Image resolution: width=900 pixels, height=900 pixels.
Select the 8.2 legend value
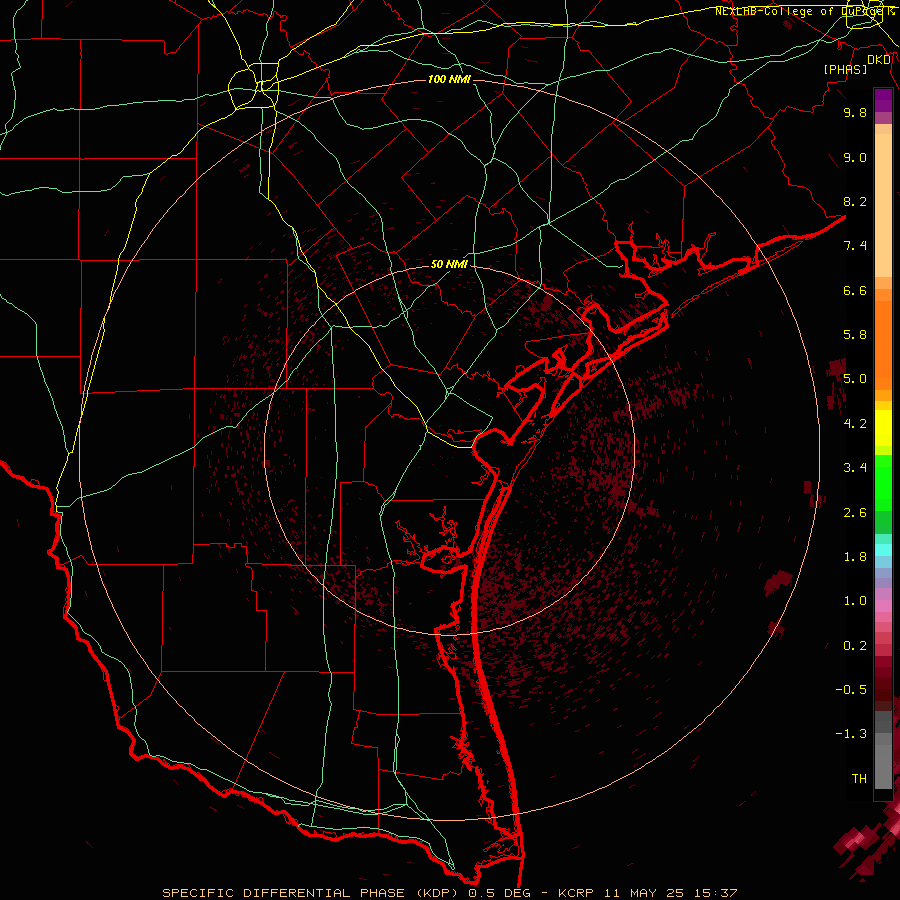855,201
